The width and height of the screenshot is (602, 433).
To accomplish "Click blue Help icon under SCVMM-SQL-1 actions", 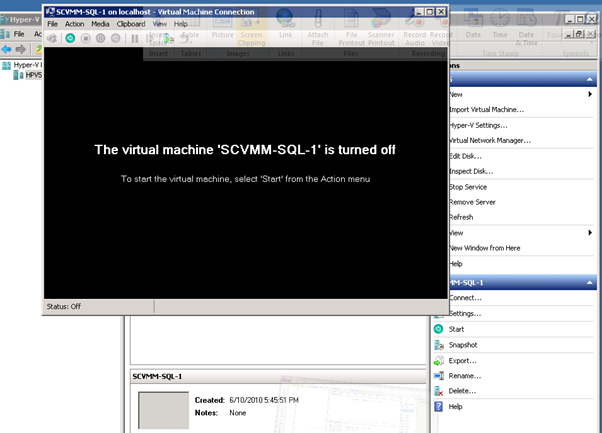I will point(438,406).
